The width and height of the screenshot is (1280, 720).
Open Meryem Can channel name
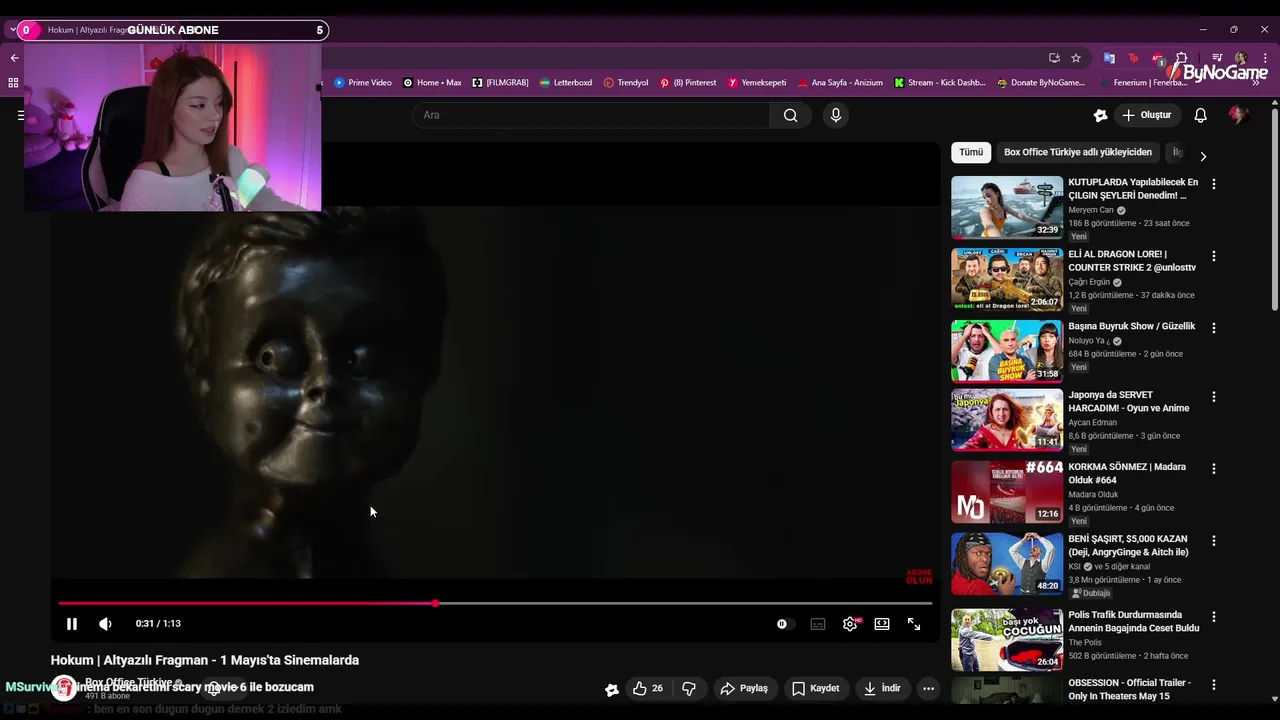tap(1090, 210)
